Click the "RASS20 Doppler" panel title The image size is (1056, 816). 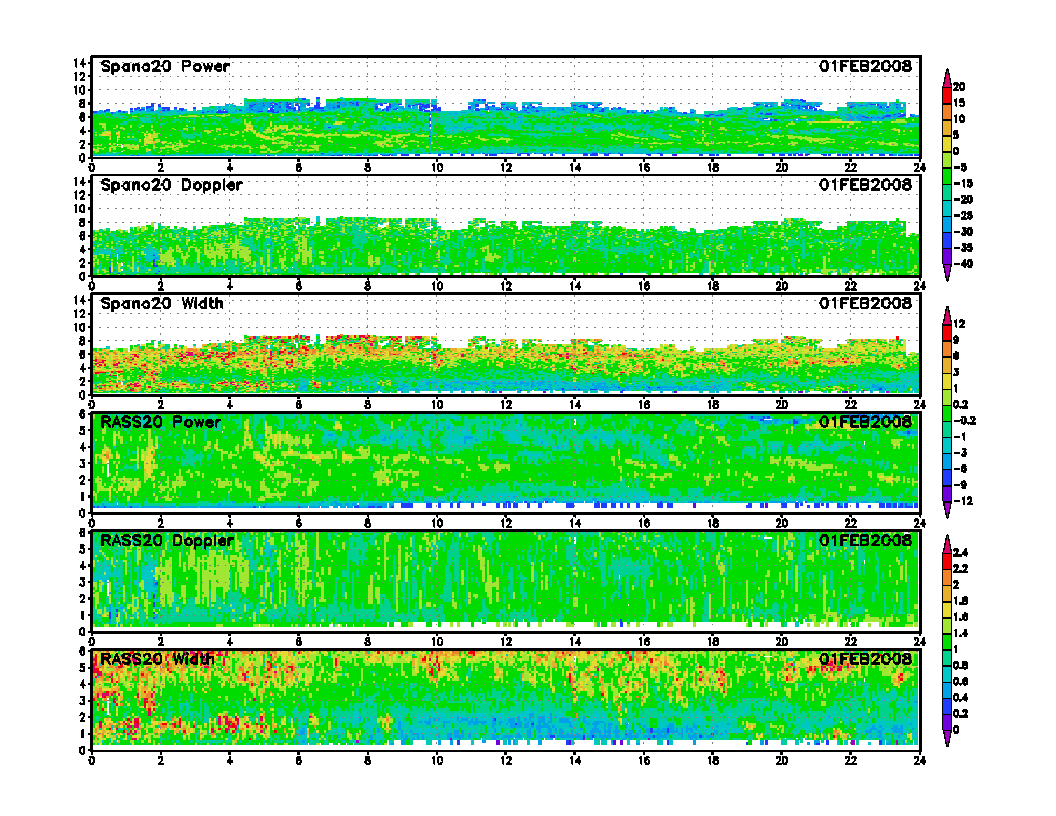click(166, 541)
